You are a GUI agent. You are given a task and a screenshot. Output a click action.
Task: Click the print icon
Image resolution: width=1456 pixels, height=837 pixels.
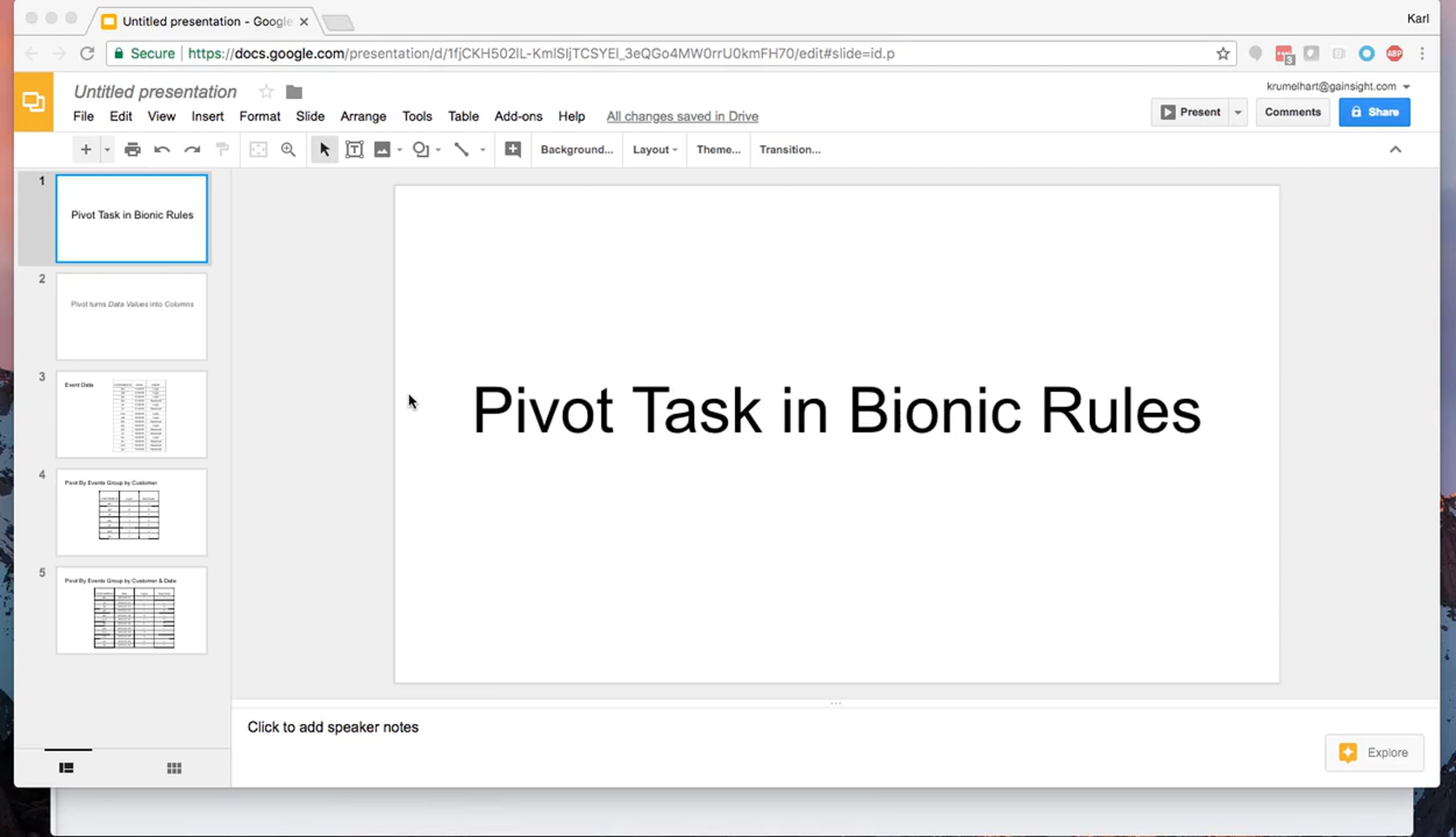132,149
